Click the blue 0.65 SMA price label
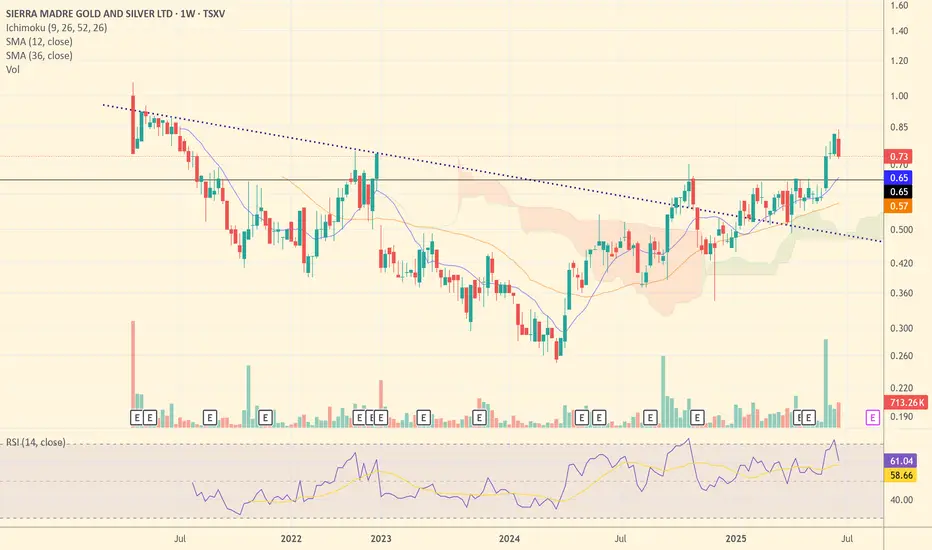The width and height of the screenshot is (932, 550). pos(899,178)
